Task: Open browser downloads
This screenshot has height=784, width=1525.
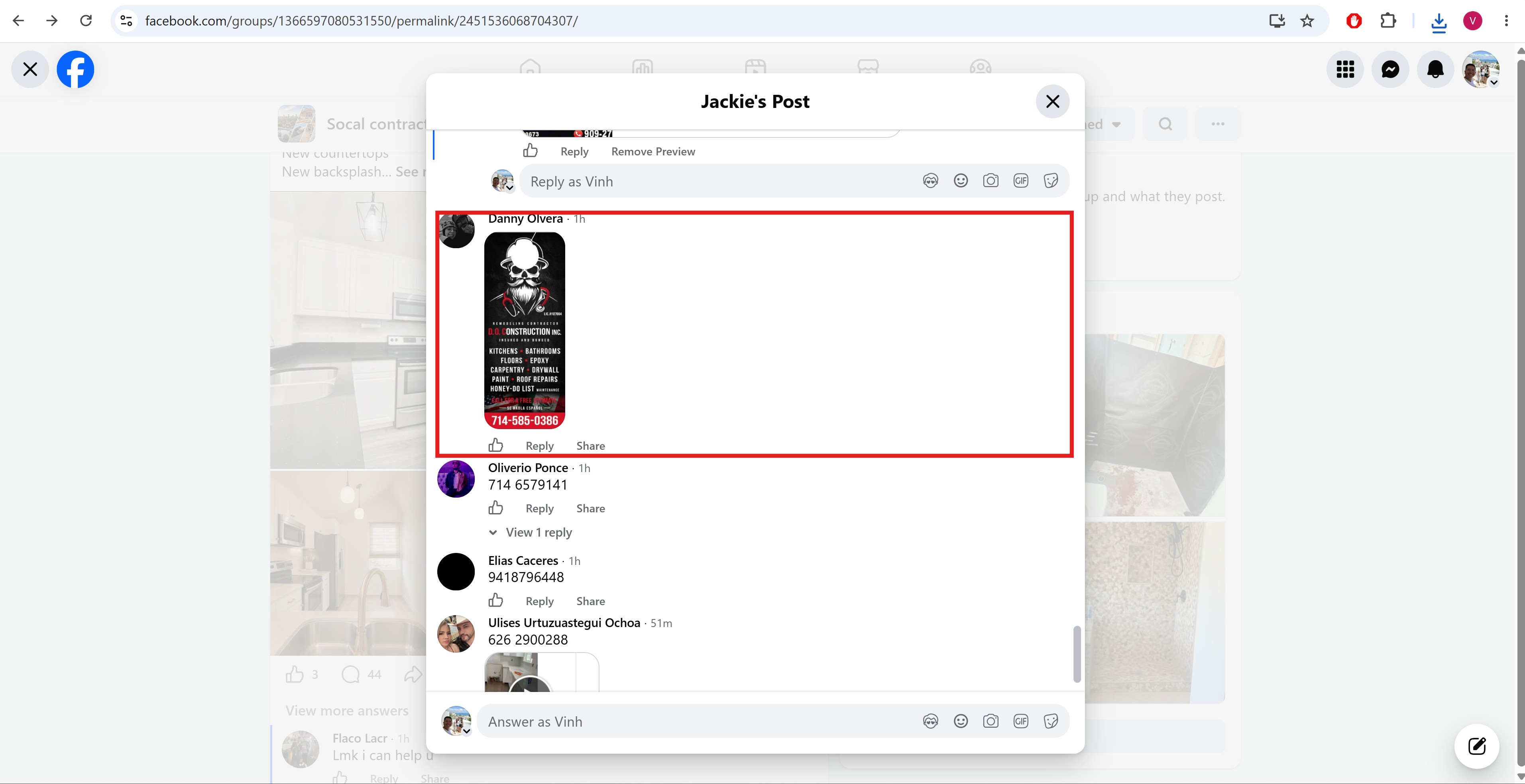Action: point(1439,22)
